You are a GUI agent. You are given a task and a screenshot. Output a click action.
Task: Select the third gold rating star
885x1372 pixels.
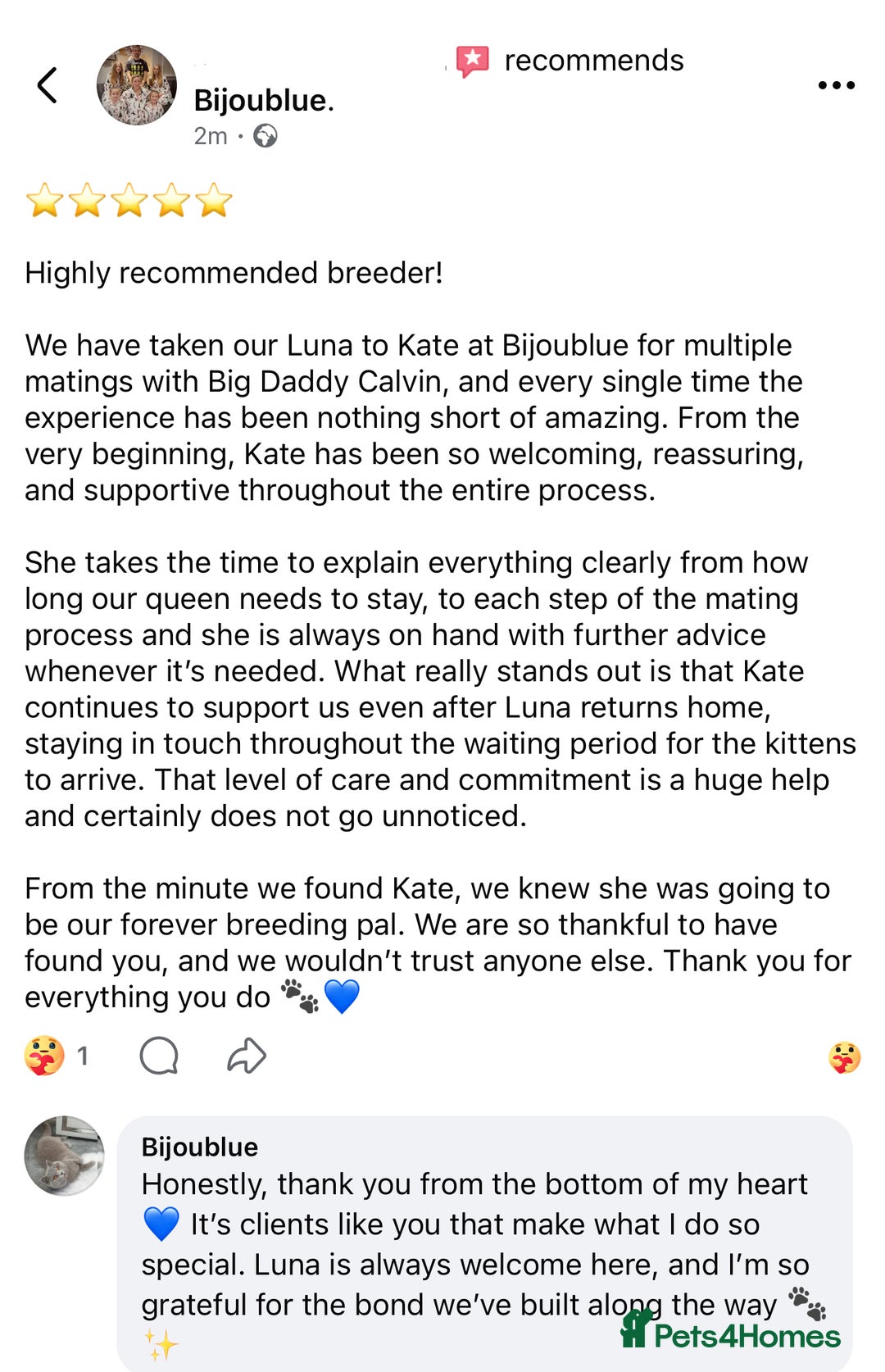pyautogui.click(x=129, y=201)
